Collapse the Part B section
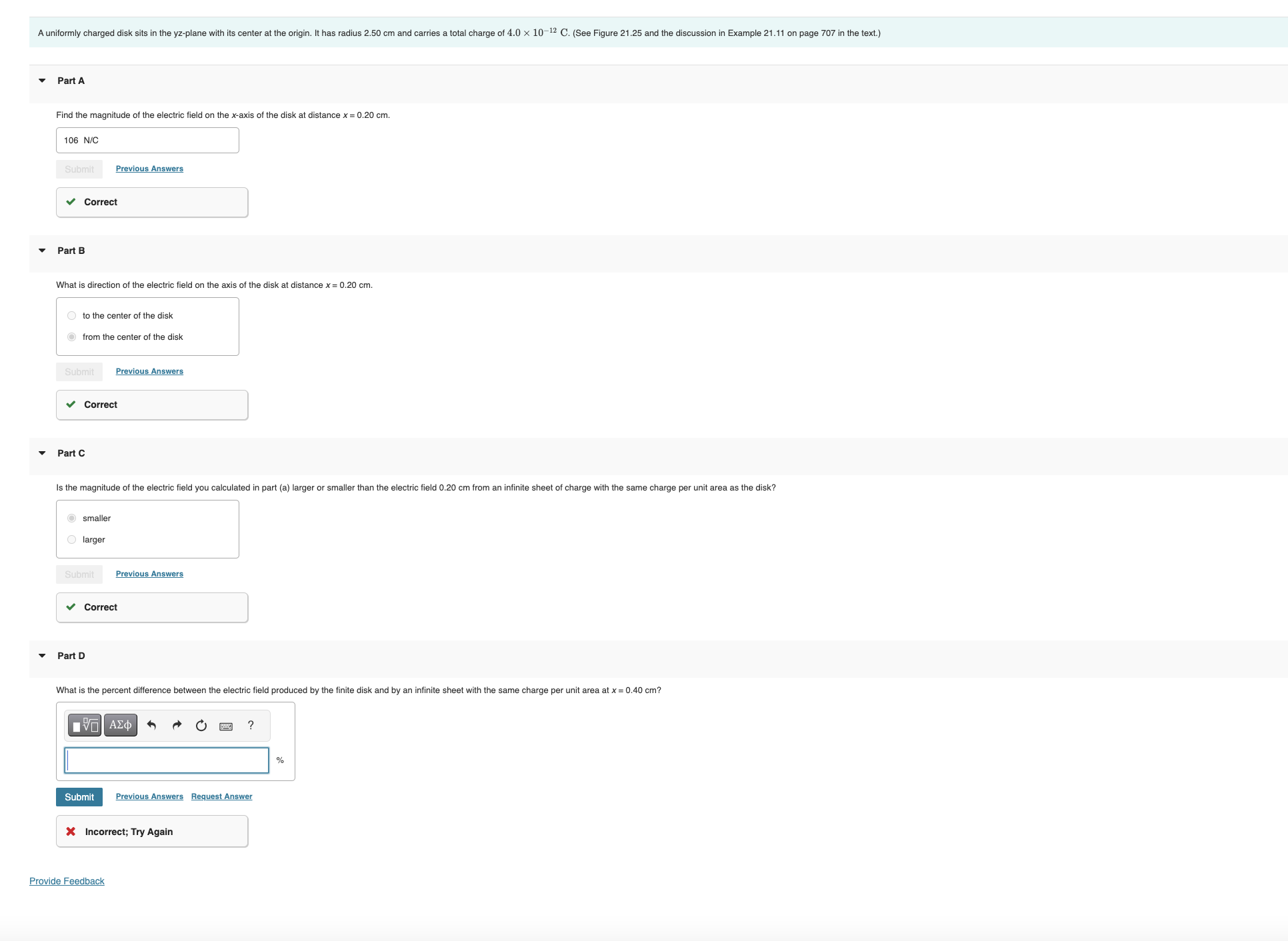 [x=42, y=251]
